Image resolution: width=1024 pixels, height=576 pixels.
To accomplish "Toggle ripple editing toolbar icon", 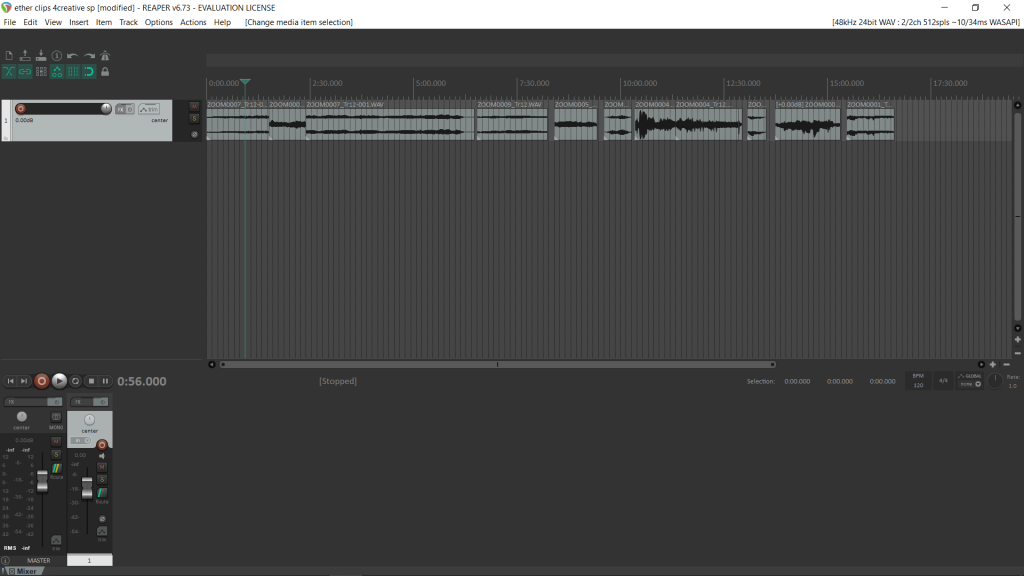I will coord(40,72).
